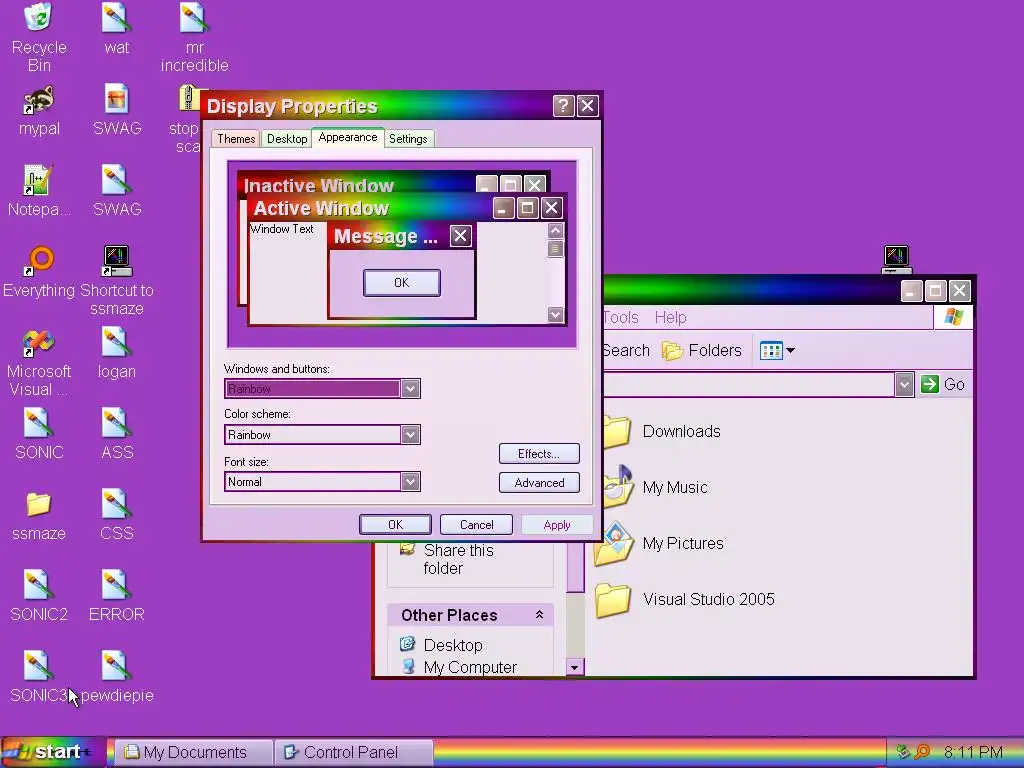Click the Advanced button
The height and width of the screenshot is (768, 1024).
click(x=539, y=483)
